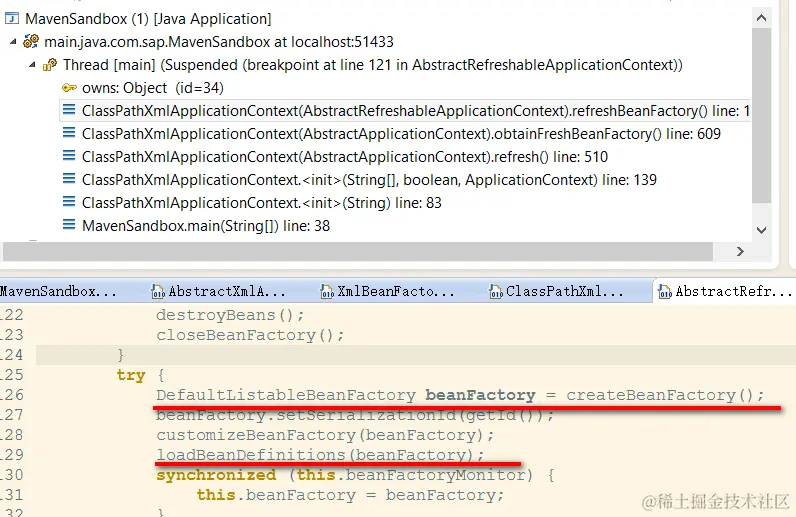
Task: Click class file icon on XmlBeanFacto... tab
Action: pyautogui.click(x=327, y=292)
